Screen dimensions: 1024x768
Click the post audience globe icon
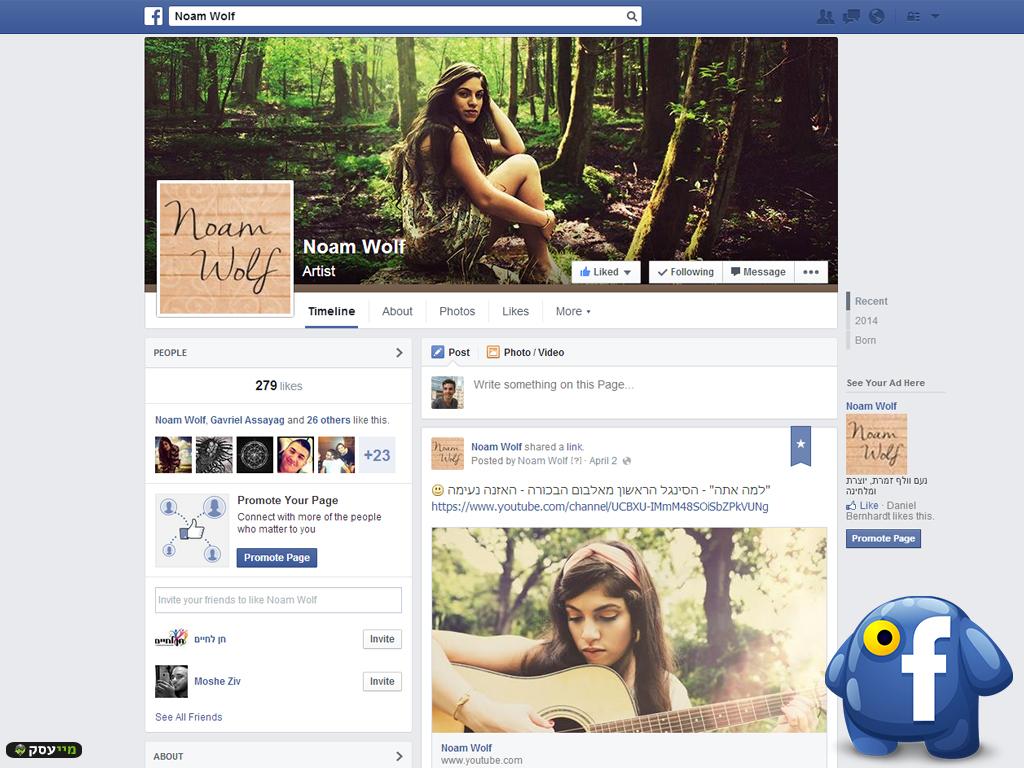(x=627, y=461)
